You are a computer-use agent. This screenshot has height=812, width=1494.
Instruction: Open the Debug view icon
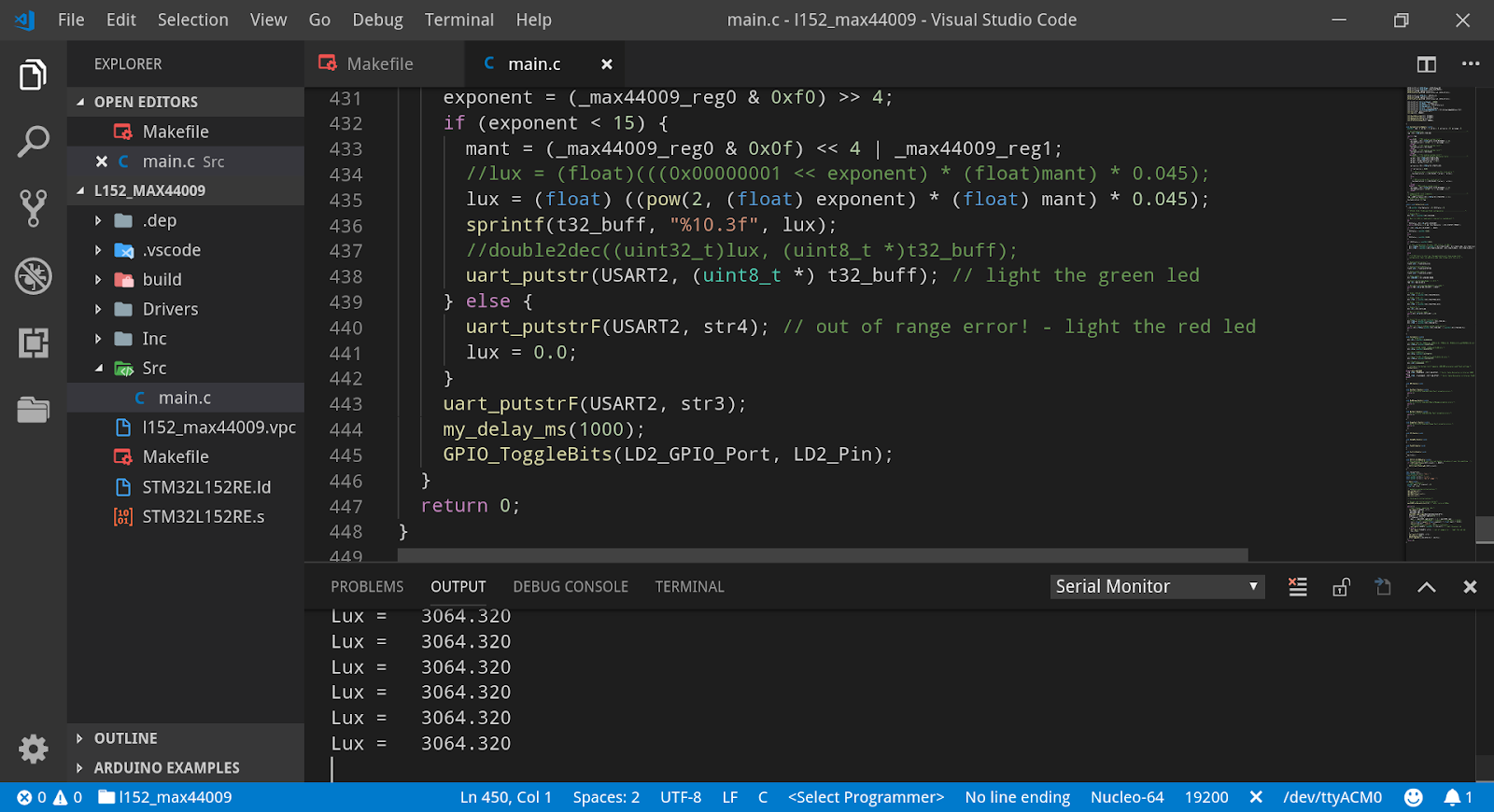click(34, 276)
